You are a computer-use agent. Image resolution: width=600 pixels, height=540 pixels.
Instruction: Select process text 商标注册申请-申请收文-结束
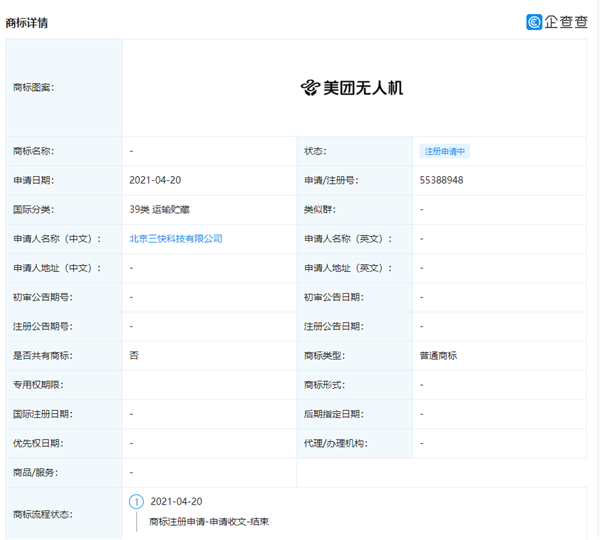click(x=209, y=522)
